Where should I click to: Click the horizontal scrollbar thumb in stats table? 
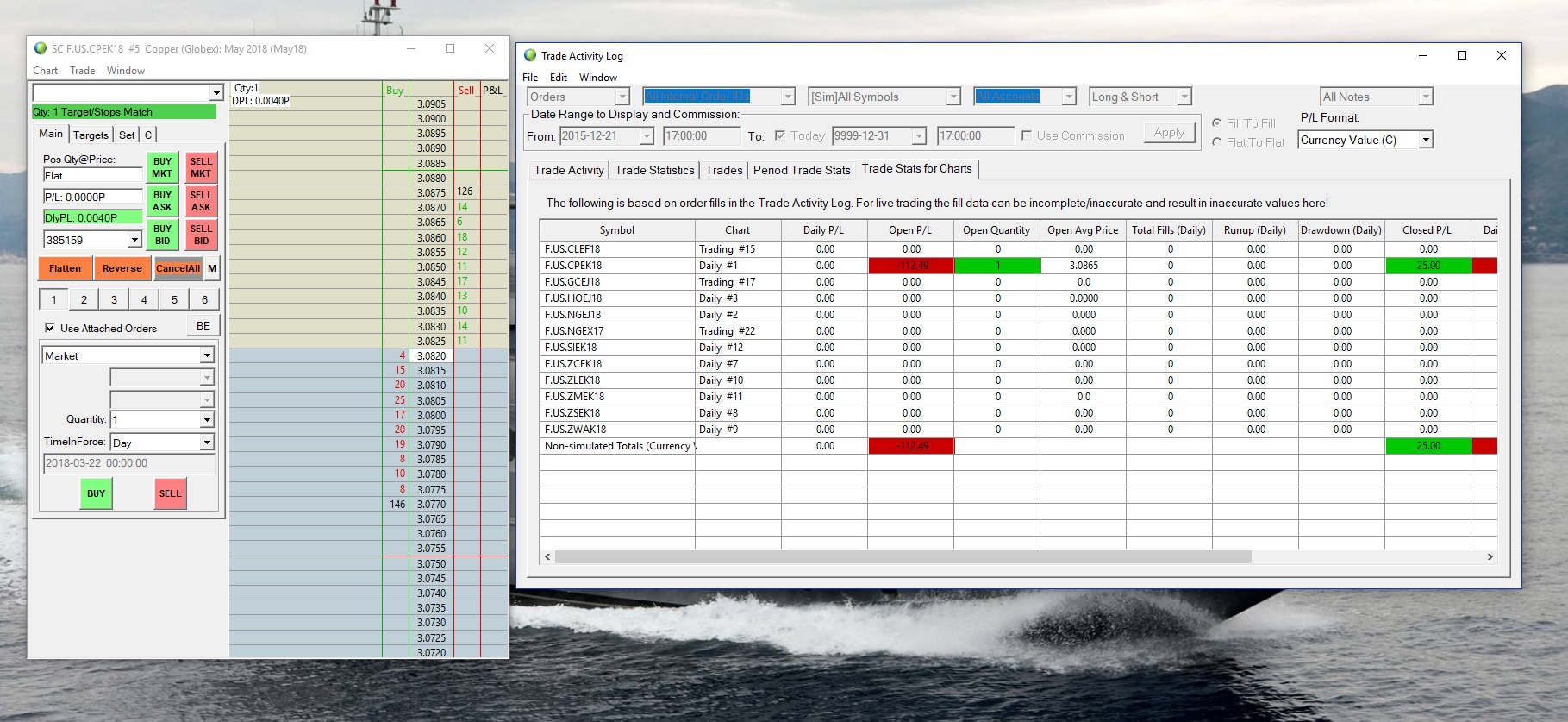tap(903, 557)
